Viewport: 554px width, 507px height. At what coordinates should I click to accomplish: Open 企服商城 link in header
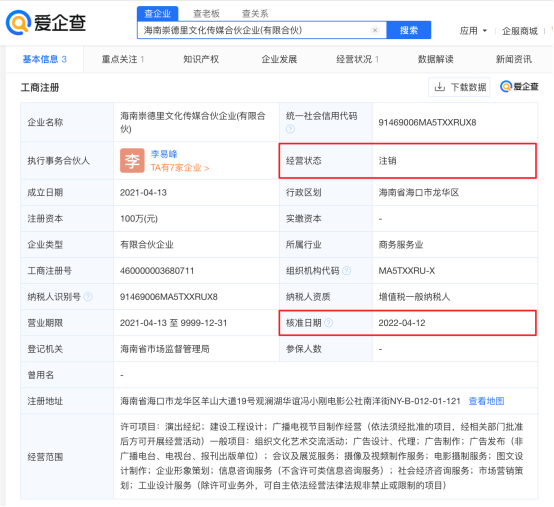(x=520, y=31)
